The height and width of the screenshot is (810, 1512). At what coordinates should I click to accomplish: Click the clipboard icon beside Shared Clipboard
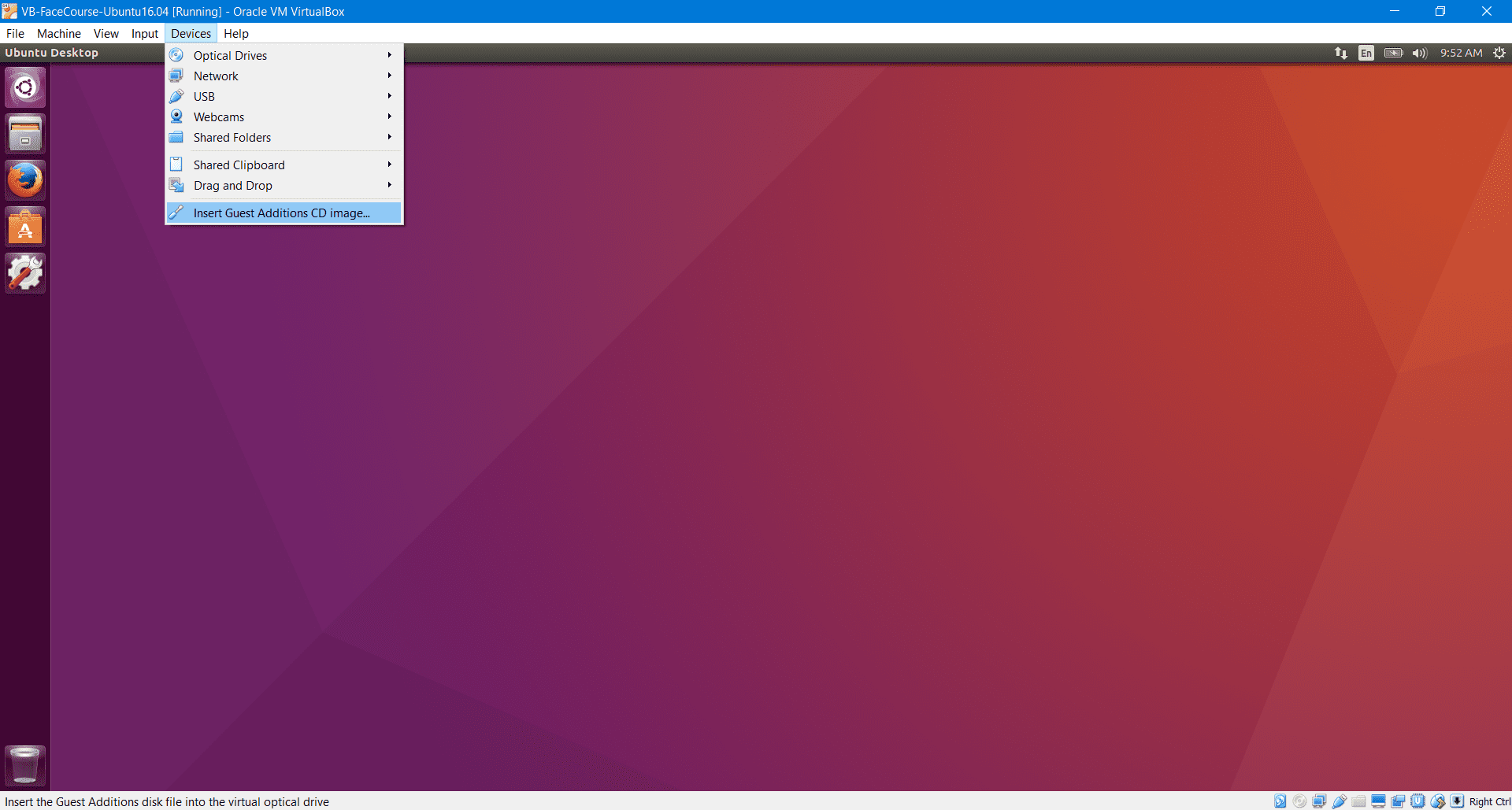(176, 165)
